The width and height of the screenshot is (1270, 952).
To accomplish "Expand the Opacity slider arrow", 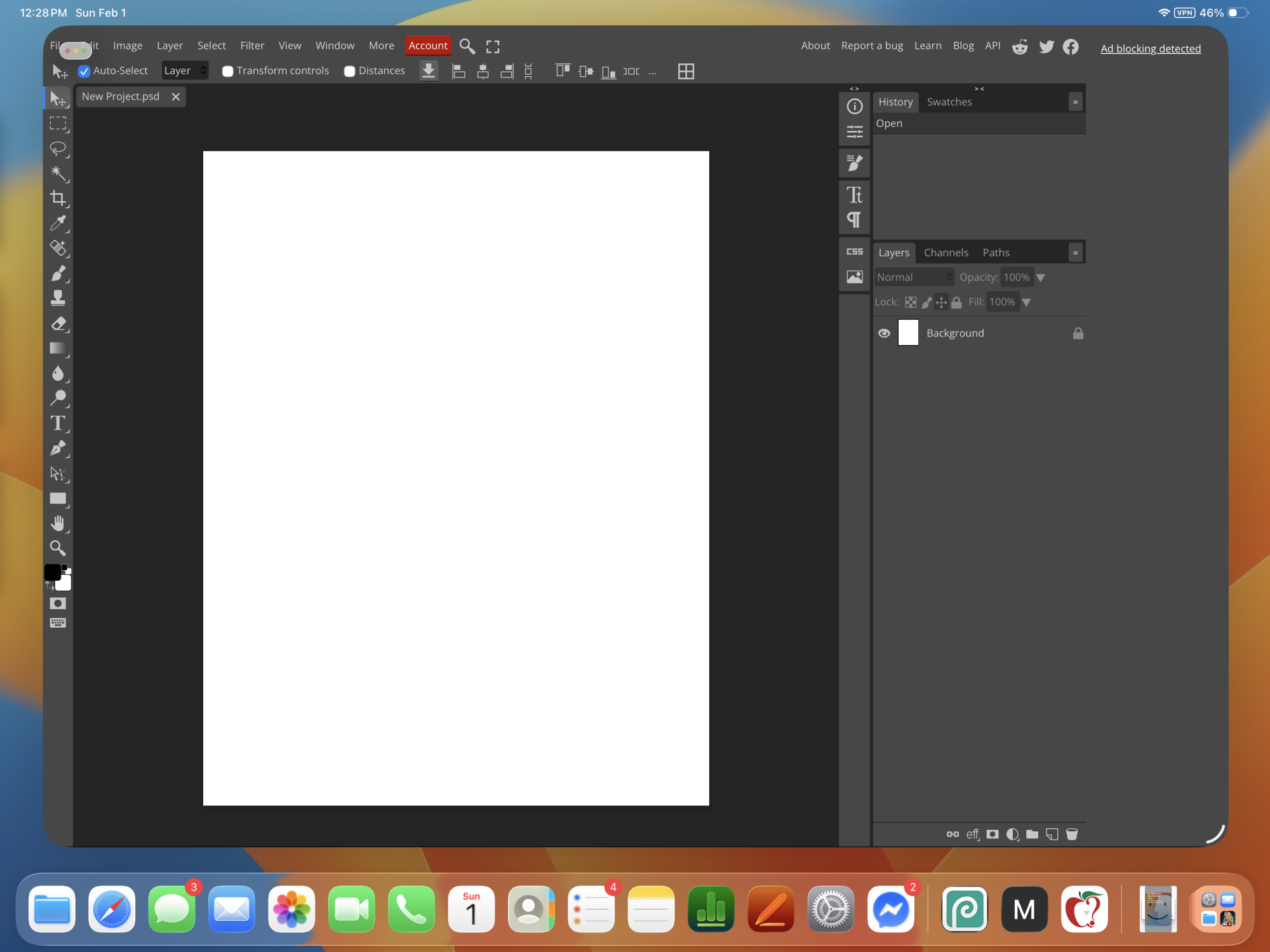I will [x=1040, y=278].
